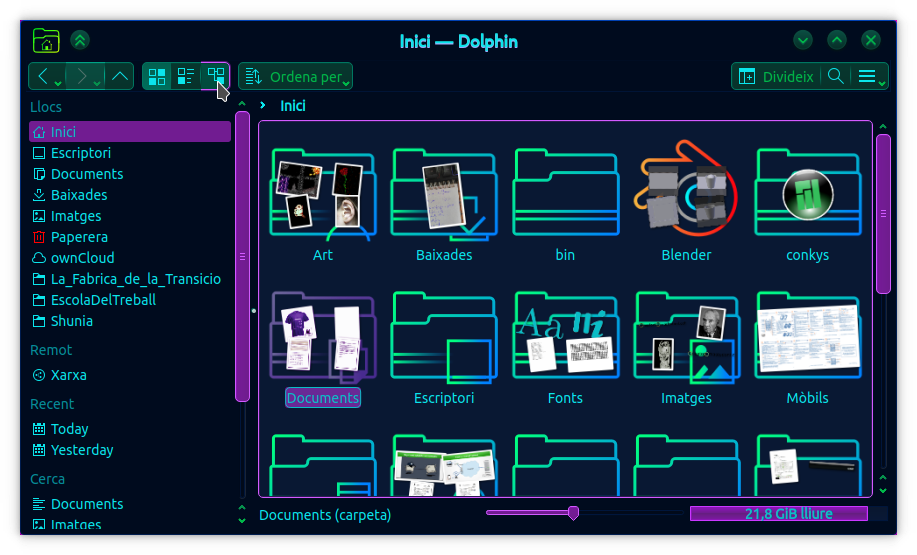This screenshot has height=555, width=917.
Task: Click the places panel scrollbar handle
Action: (x=242, y=256)
